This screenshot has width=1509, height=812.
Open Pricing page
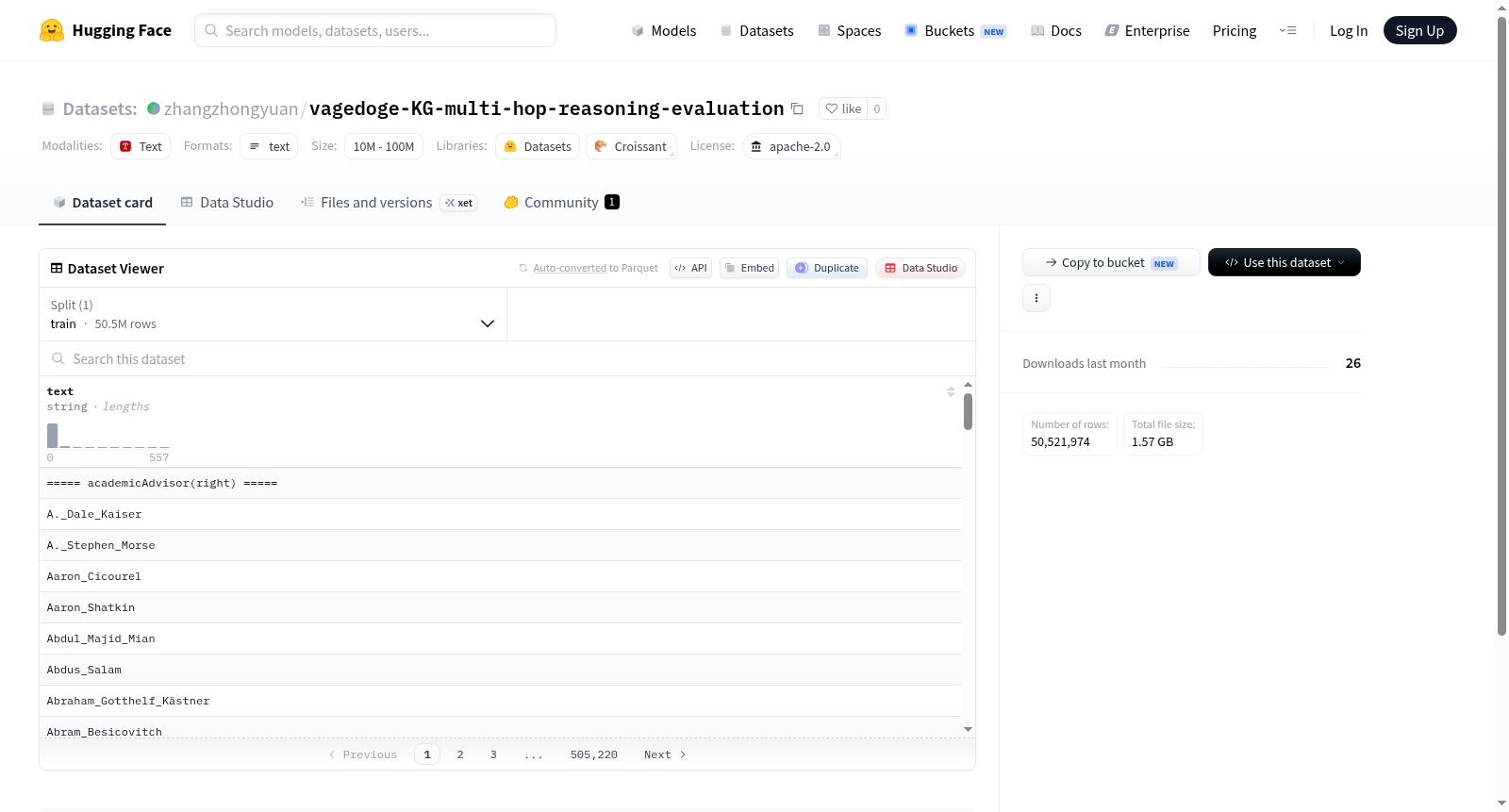click(x=1235, y=30)
